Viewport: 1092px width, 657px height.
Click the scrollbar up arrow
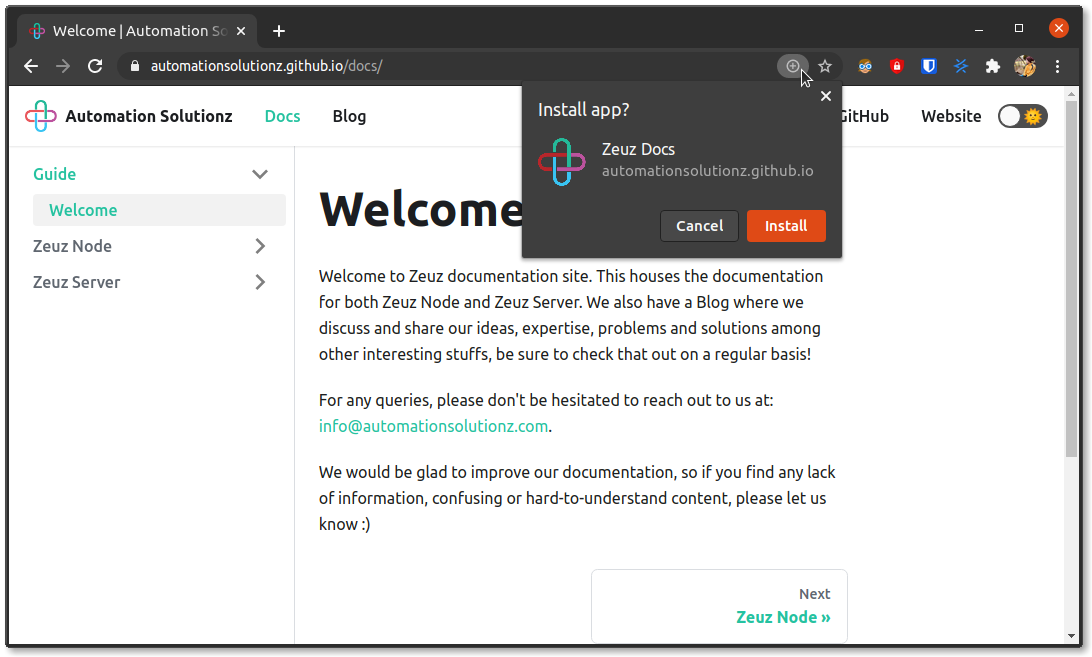click(1072, 93)
